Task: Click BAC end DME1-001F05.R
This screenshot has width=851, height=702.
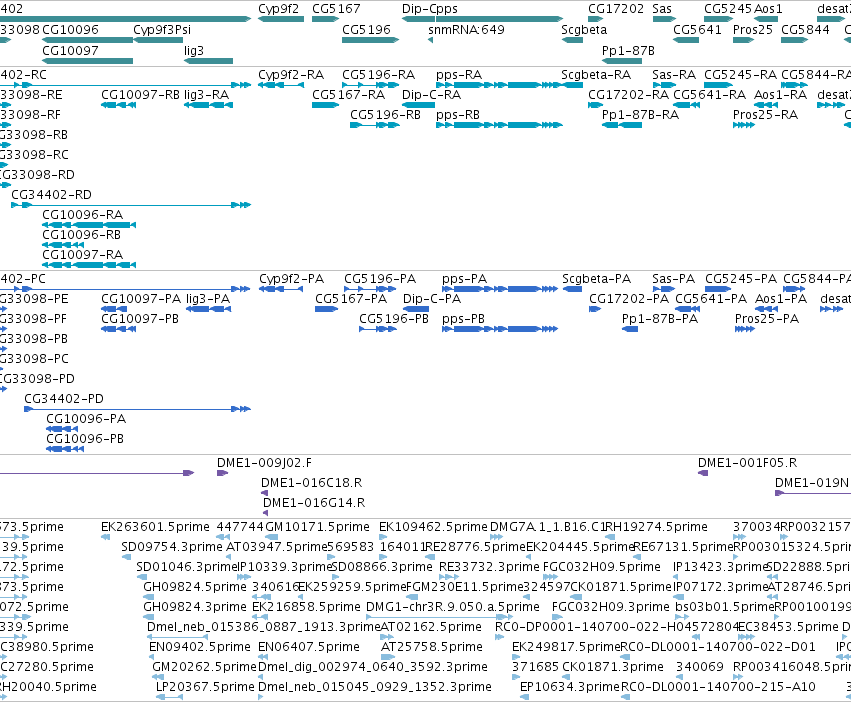Action: (x=747, y=463)
